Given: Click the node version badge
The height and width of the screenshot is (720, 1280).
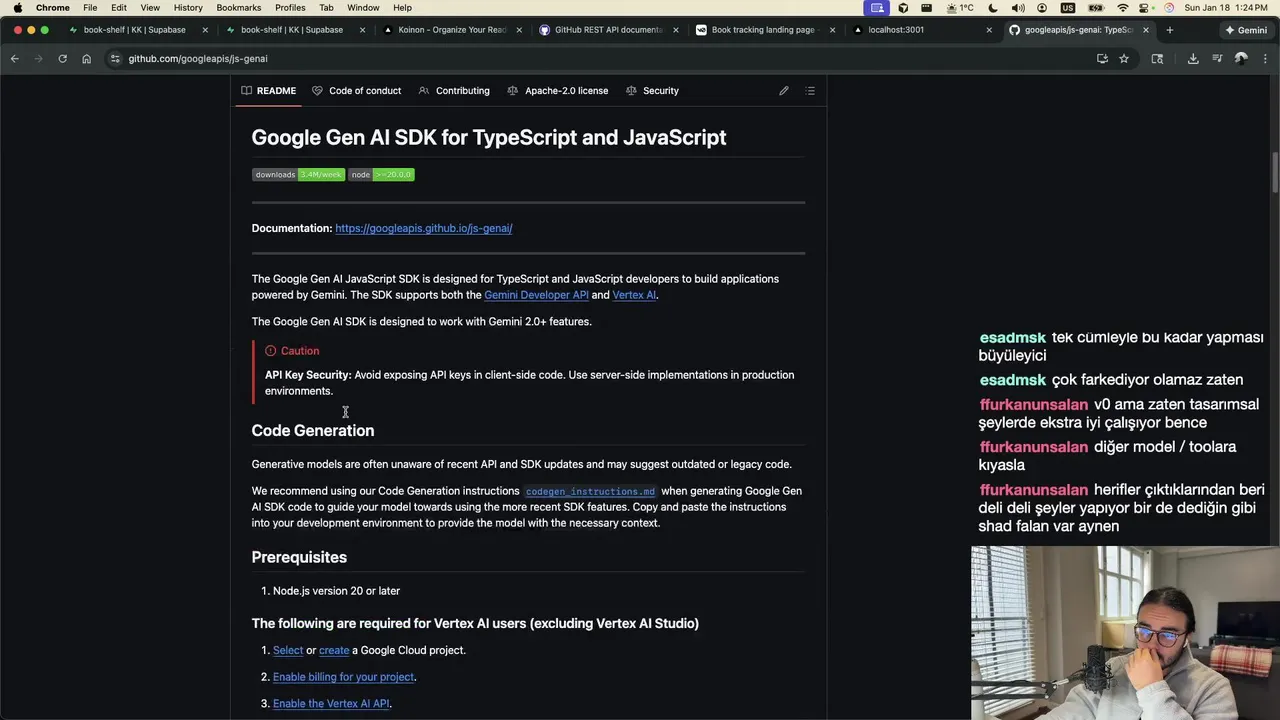Looking at the screenshot, I should pos(381,174).
